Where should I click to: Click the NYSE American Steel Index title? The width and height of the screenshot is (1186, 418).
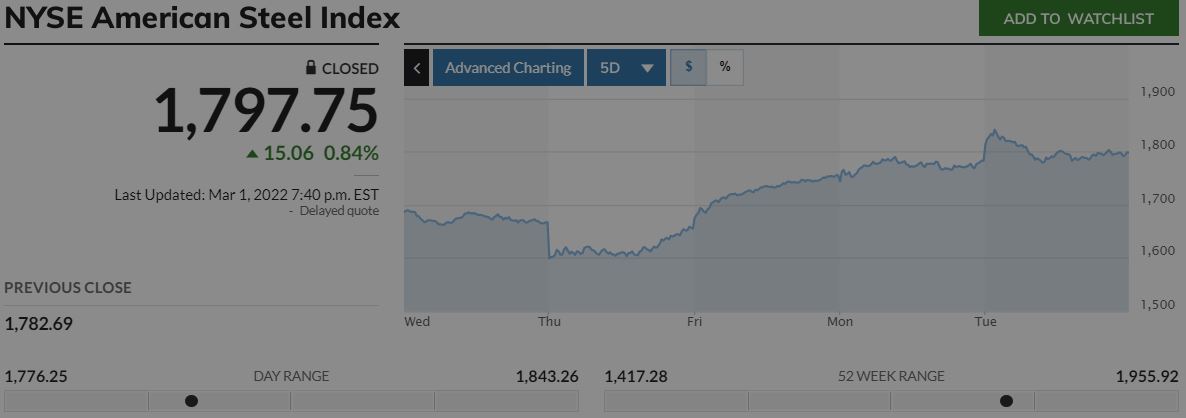(202, 18)
